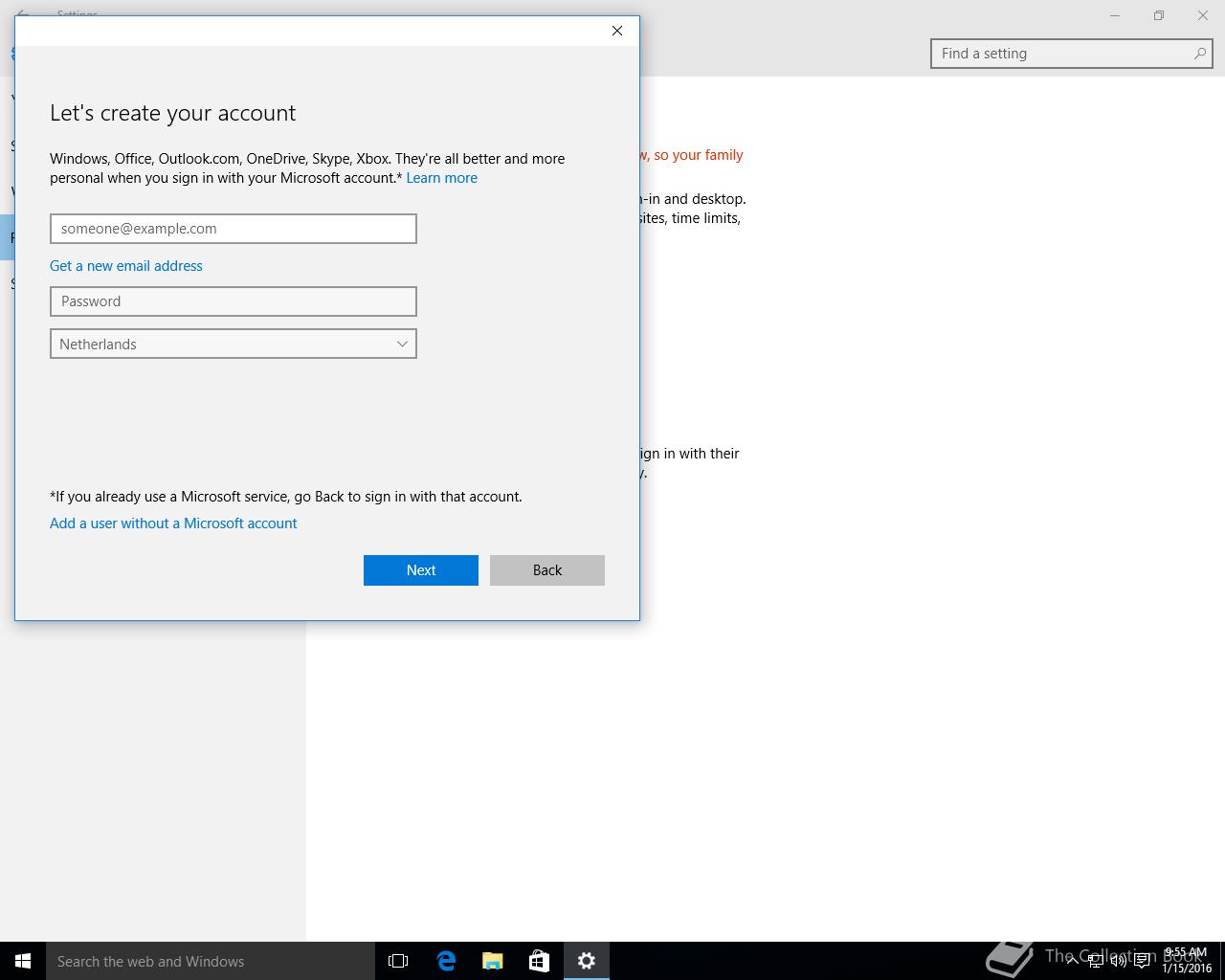The height and width of the screenshot is (980, 1225).
Task: Click Search the web and Windows box
Action: coord(211,961)
